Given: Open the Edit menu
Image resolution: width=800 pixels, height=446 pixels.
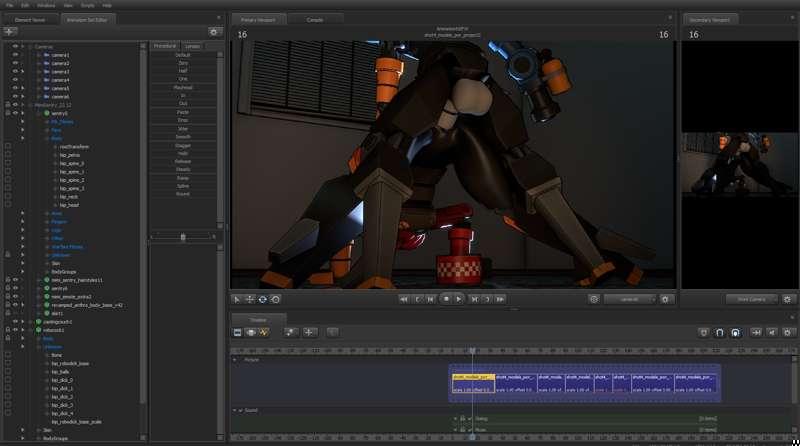Looking at the screenshot, I should (x=25, y=5).
